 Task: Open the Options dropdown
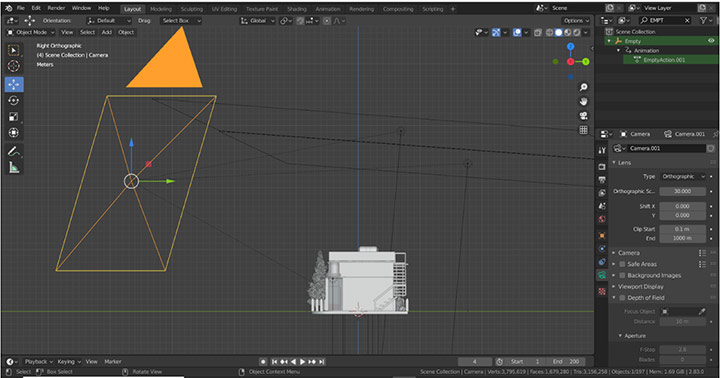coord(576,21)
